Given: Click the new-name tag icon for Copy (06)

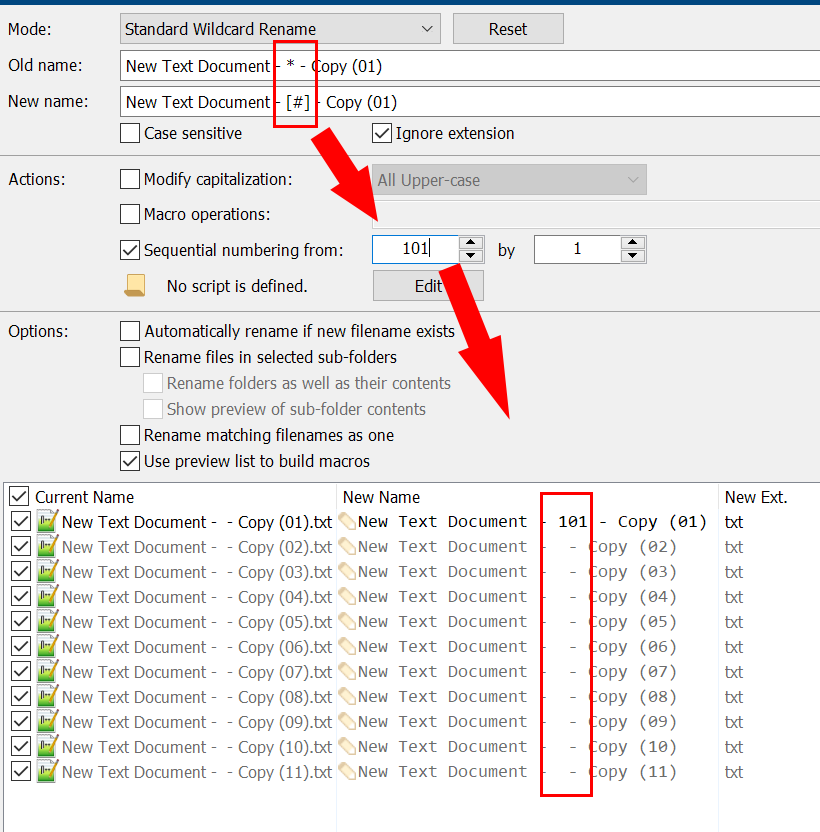Looking at the screenshot, I should point(348,646).
